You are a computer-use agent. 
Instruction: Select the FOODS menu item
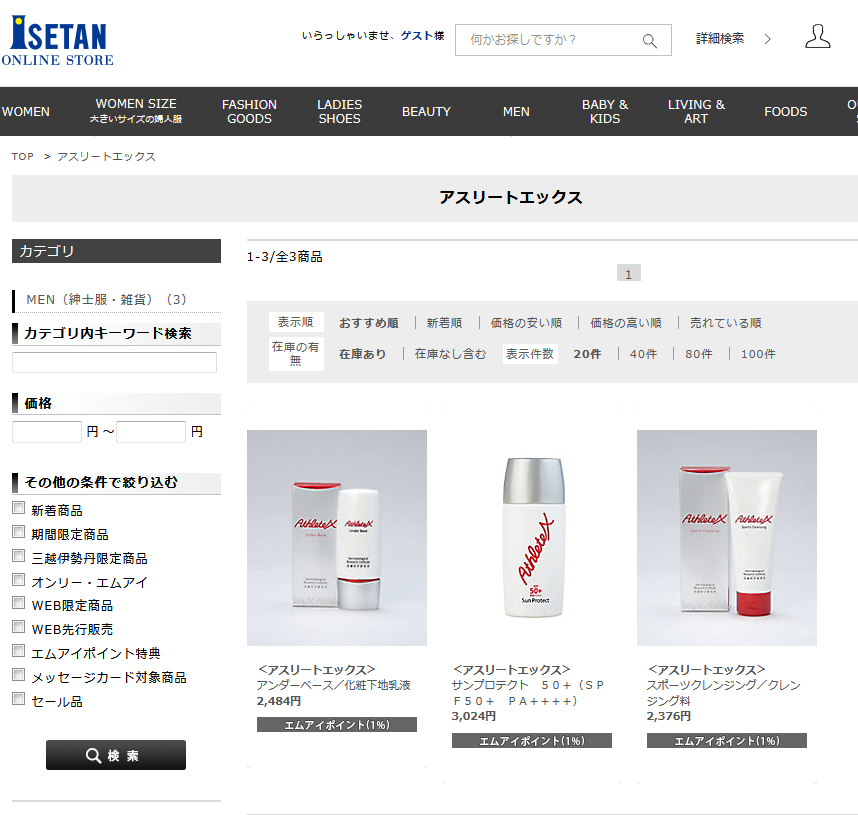786,112
